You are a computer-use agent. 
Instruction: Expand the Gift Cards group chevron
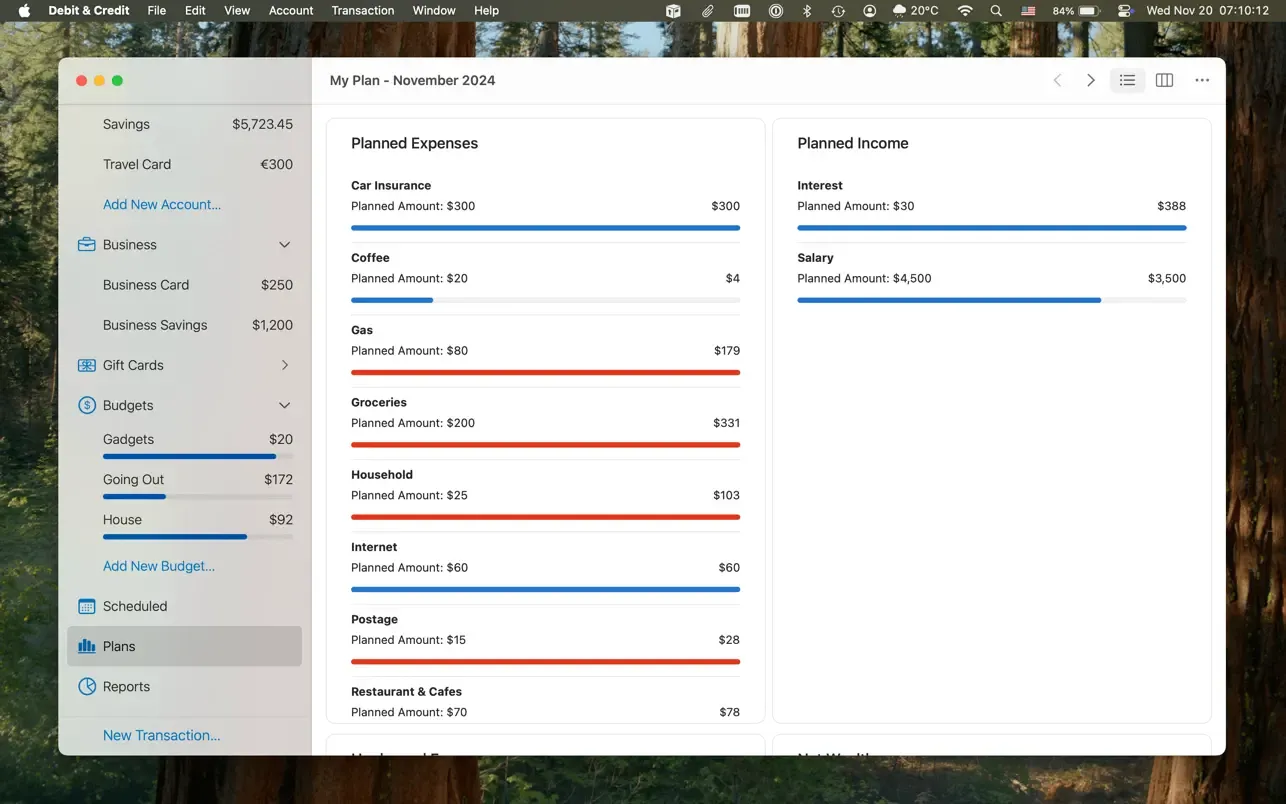click(285, 365)
